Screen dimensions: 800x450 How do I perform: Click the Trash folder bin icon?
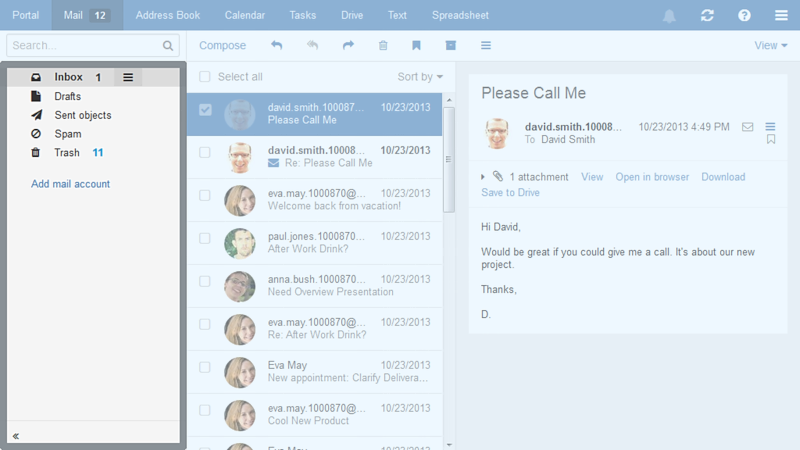pyautogui.click(x=35, y=153)
